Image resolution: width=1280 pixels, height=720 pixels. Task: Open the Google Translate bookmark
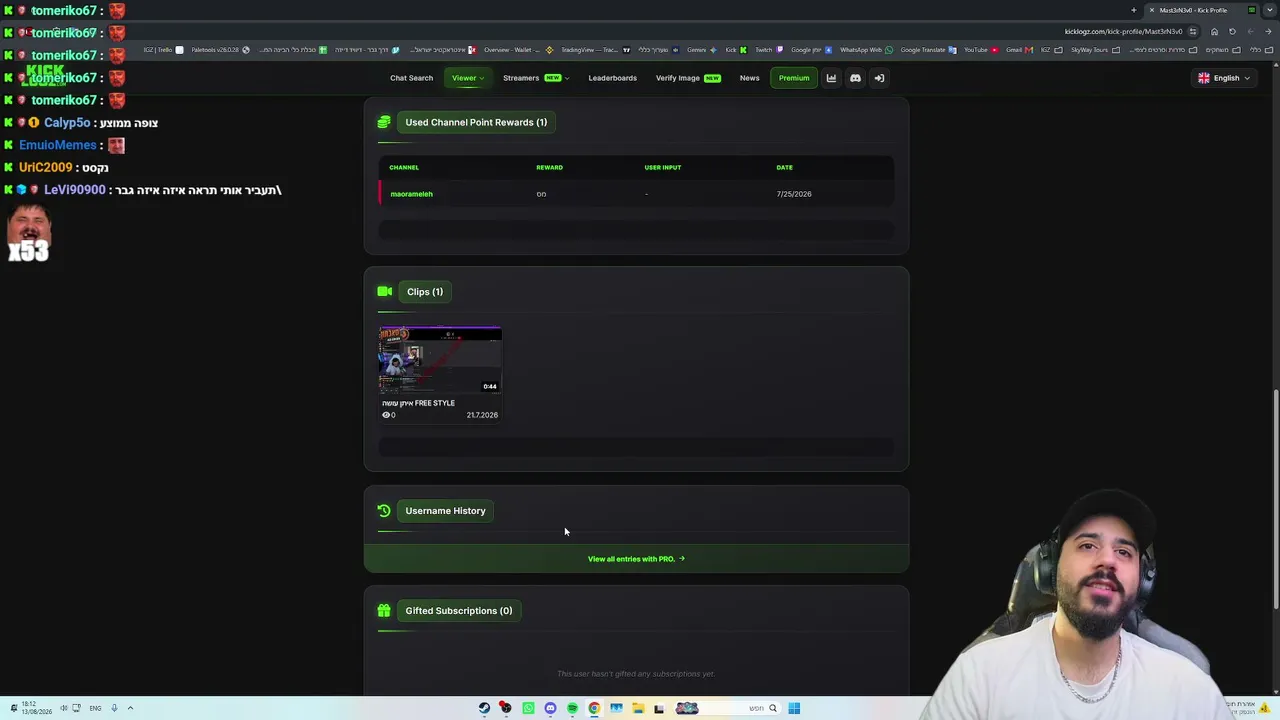click(928, 50)
